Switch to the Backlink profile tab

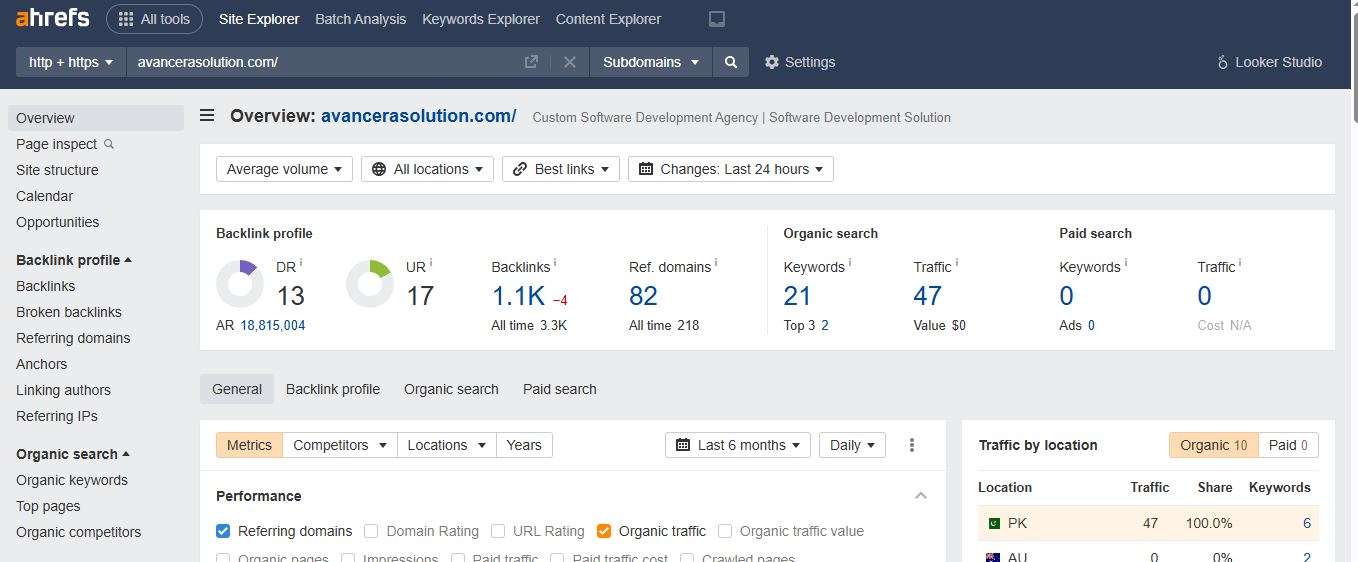[333, 389]
